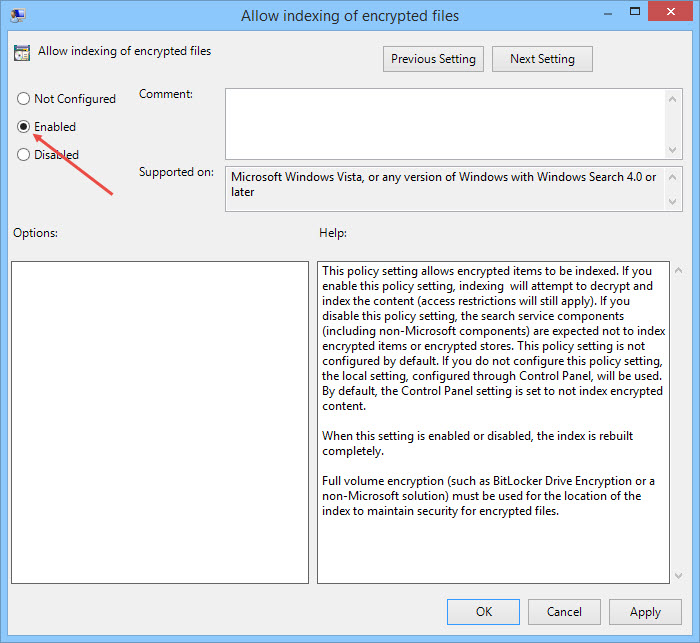Click the 'Options:' label
700x643 pixels.
35,233
